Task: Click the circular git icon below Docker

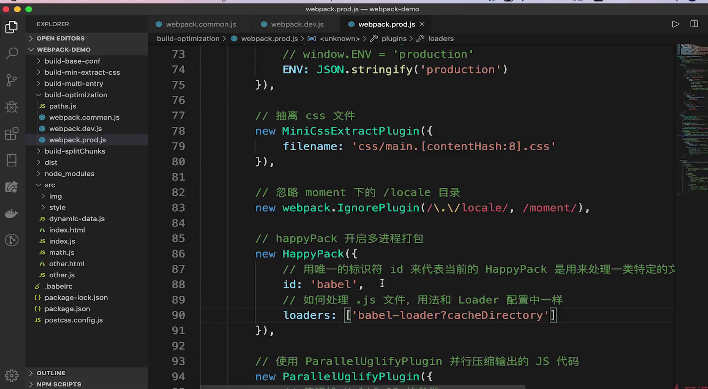Action: pyautogui.click(x=11, y=240)
